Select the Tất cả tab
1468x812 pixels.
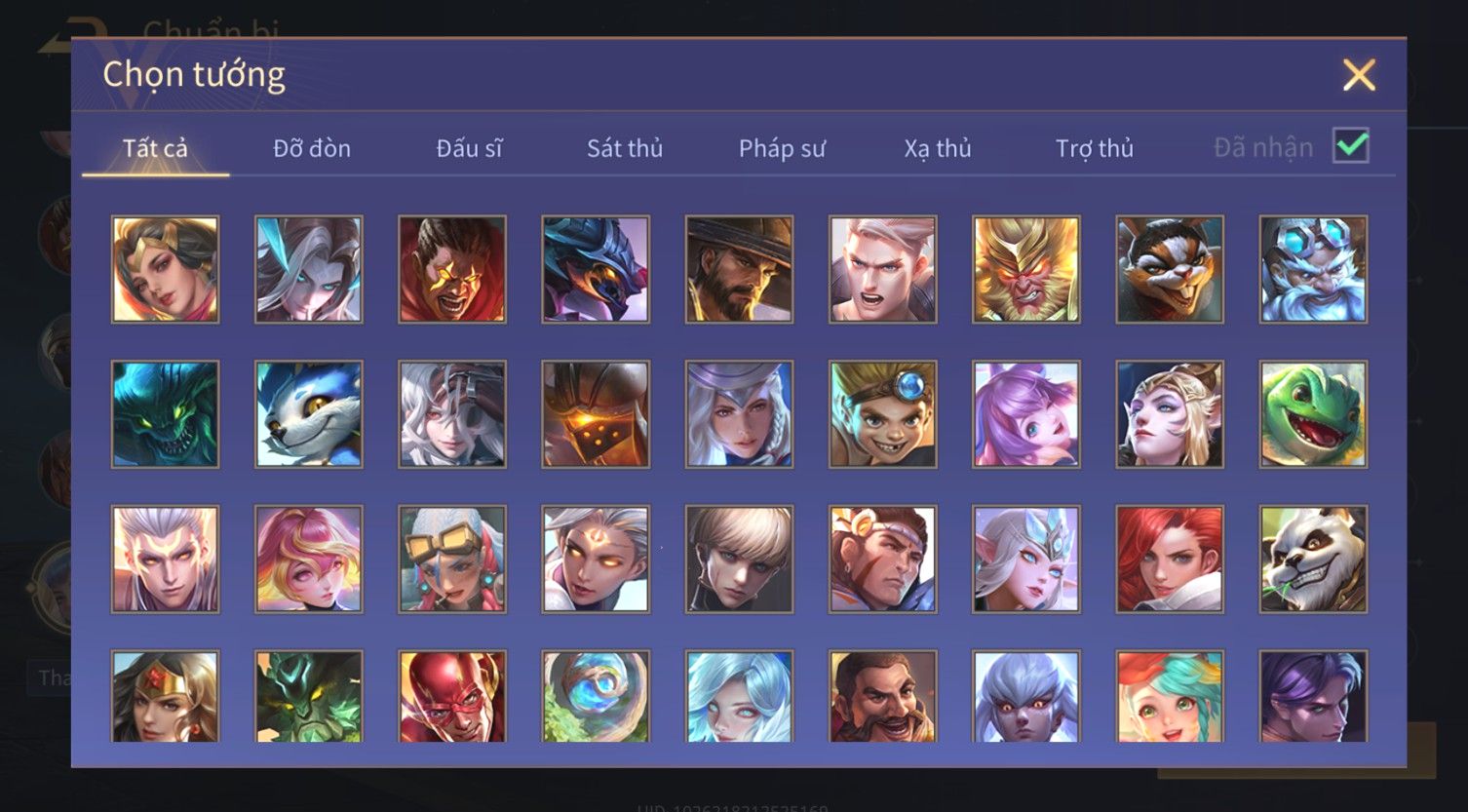pyautogui.click(x=155, y=148)
